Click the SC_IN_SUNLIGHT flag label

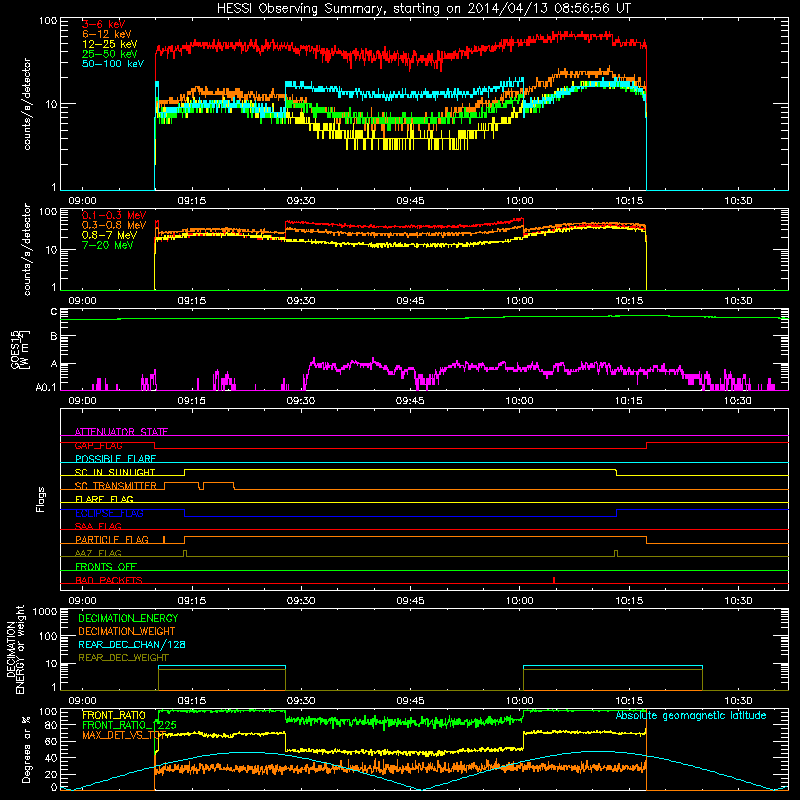tap(115, 472)
